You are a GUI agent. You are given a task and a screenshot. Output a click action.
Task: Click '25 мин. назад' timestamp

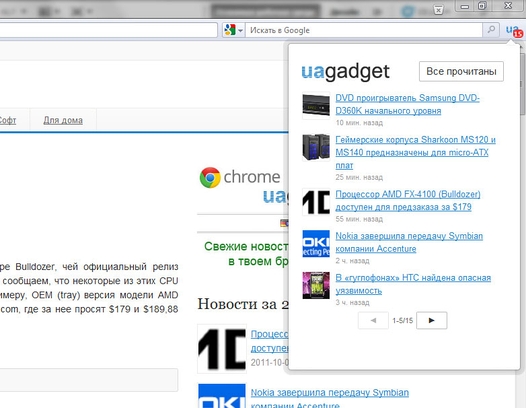coord(359,177)
